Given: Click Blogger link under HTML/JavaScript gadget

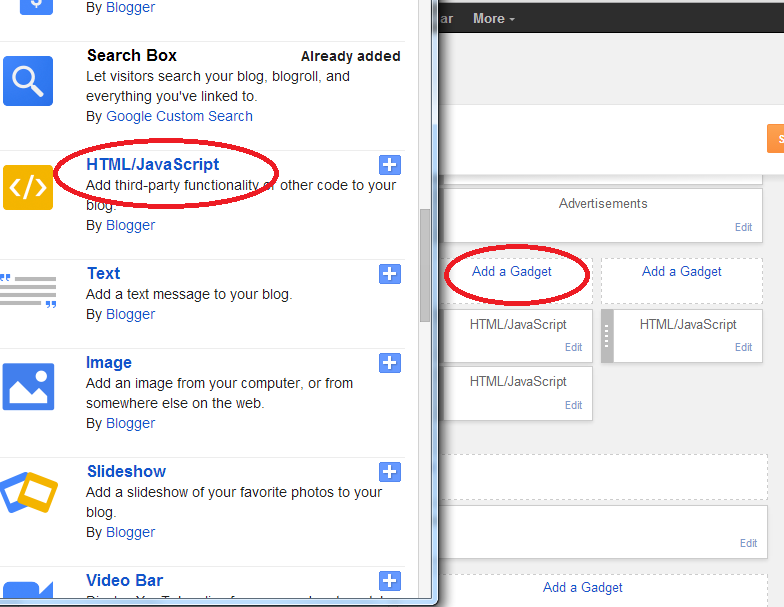Looking at the screenshot, I should tap(130, 226).
